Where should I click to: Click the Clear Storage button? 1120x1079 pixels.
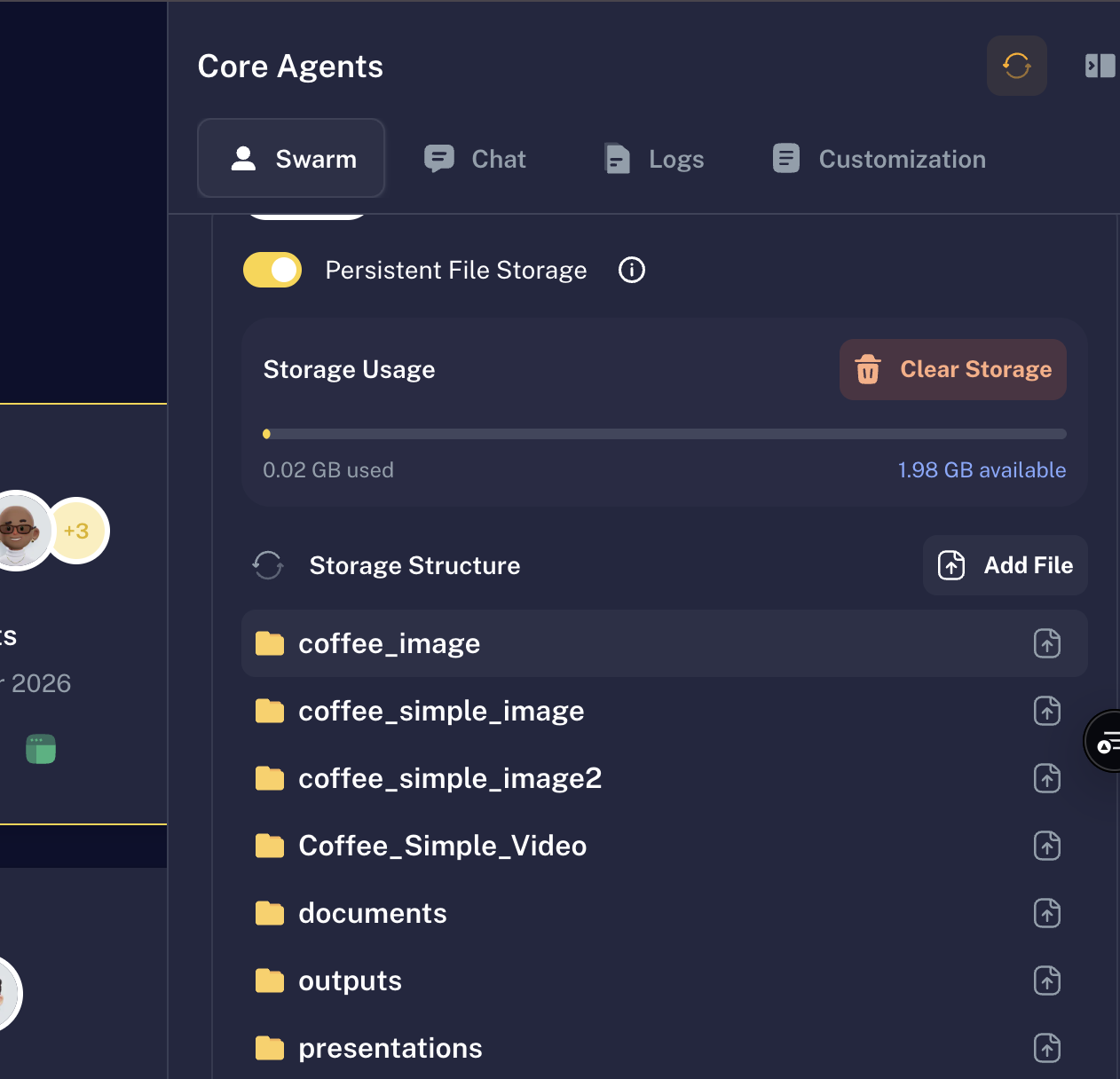[x=952, y=369]
